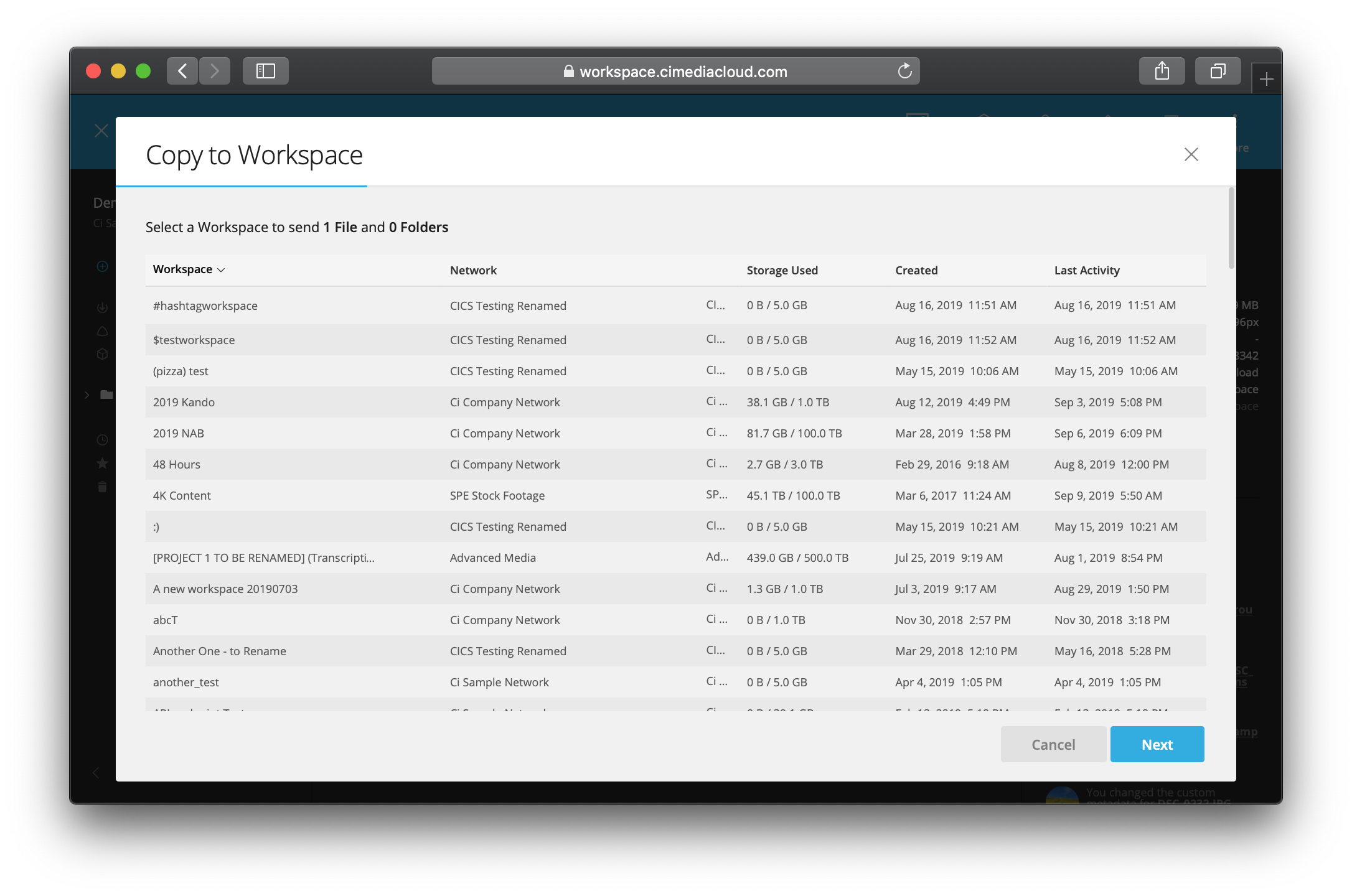Open the Safari share menu
1352x896 pixels.
(1162, 71)
